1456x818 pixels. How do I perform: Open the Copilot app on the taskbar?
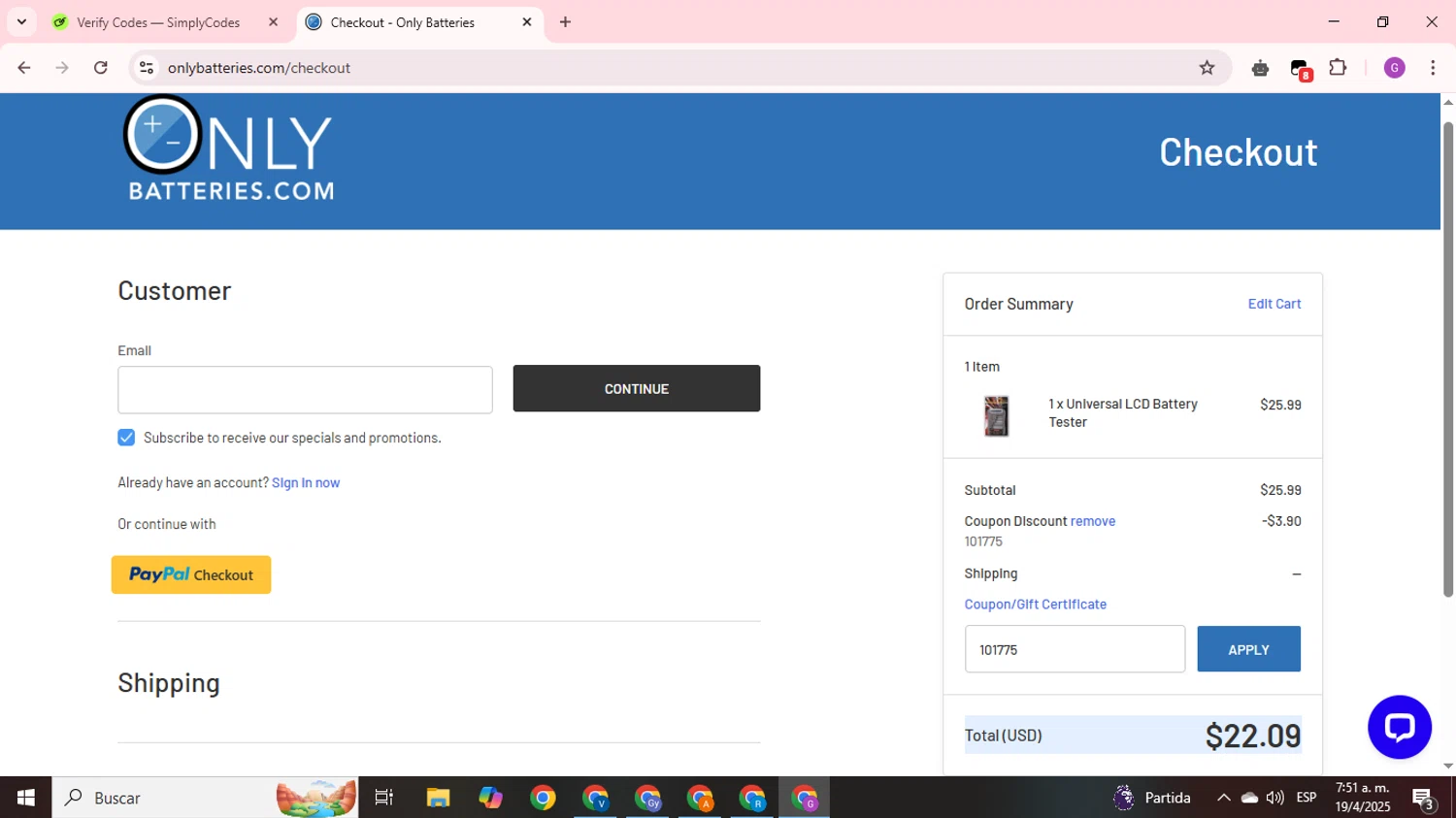pos(490,798)
